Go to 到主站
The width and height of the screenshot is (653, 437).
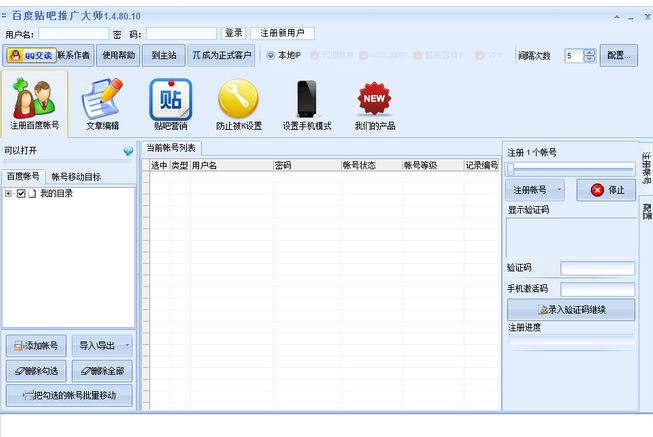pyautogui.click(x=164, y=55)
